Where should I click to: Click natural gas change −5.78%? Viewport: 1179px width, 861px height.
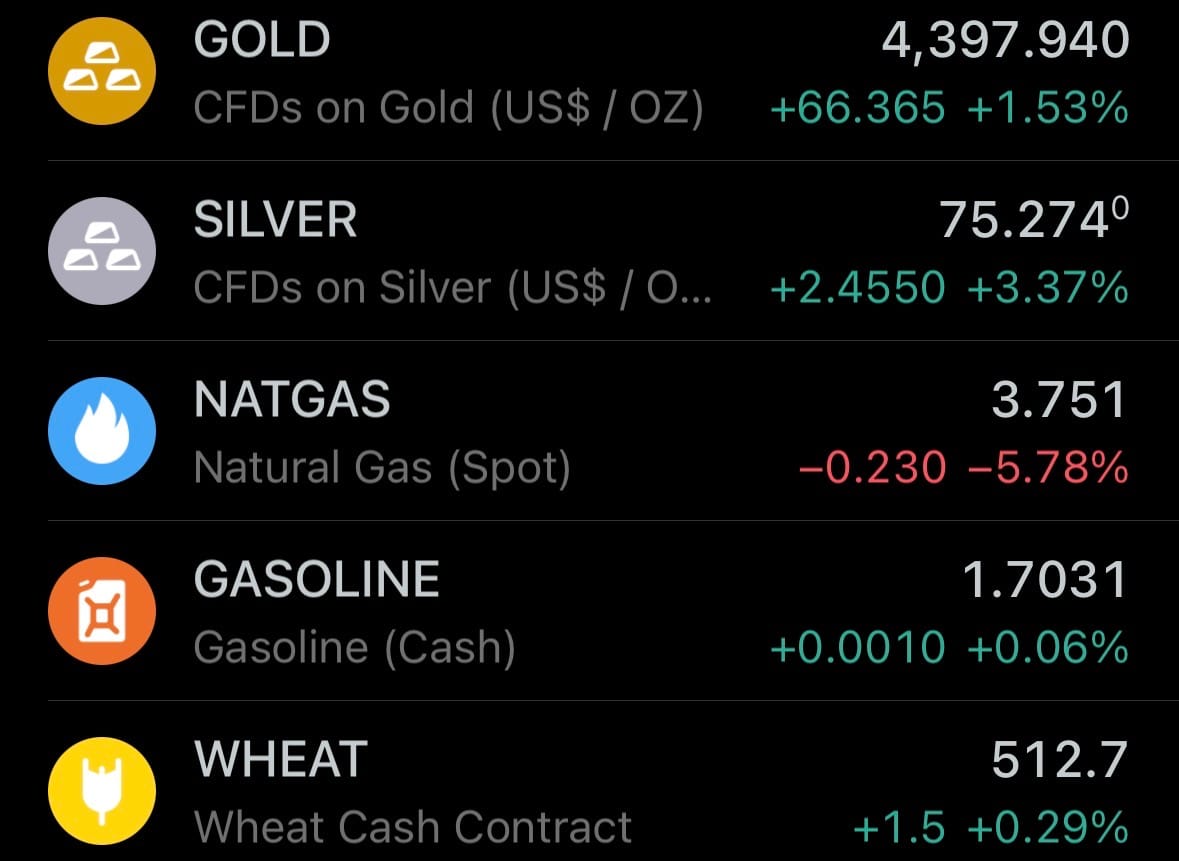pos(1048,467)
